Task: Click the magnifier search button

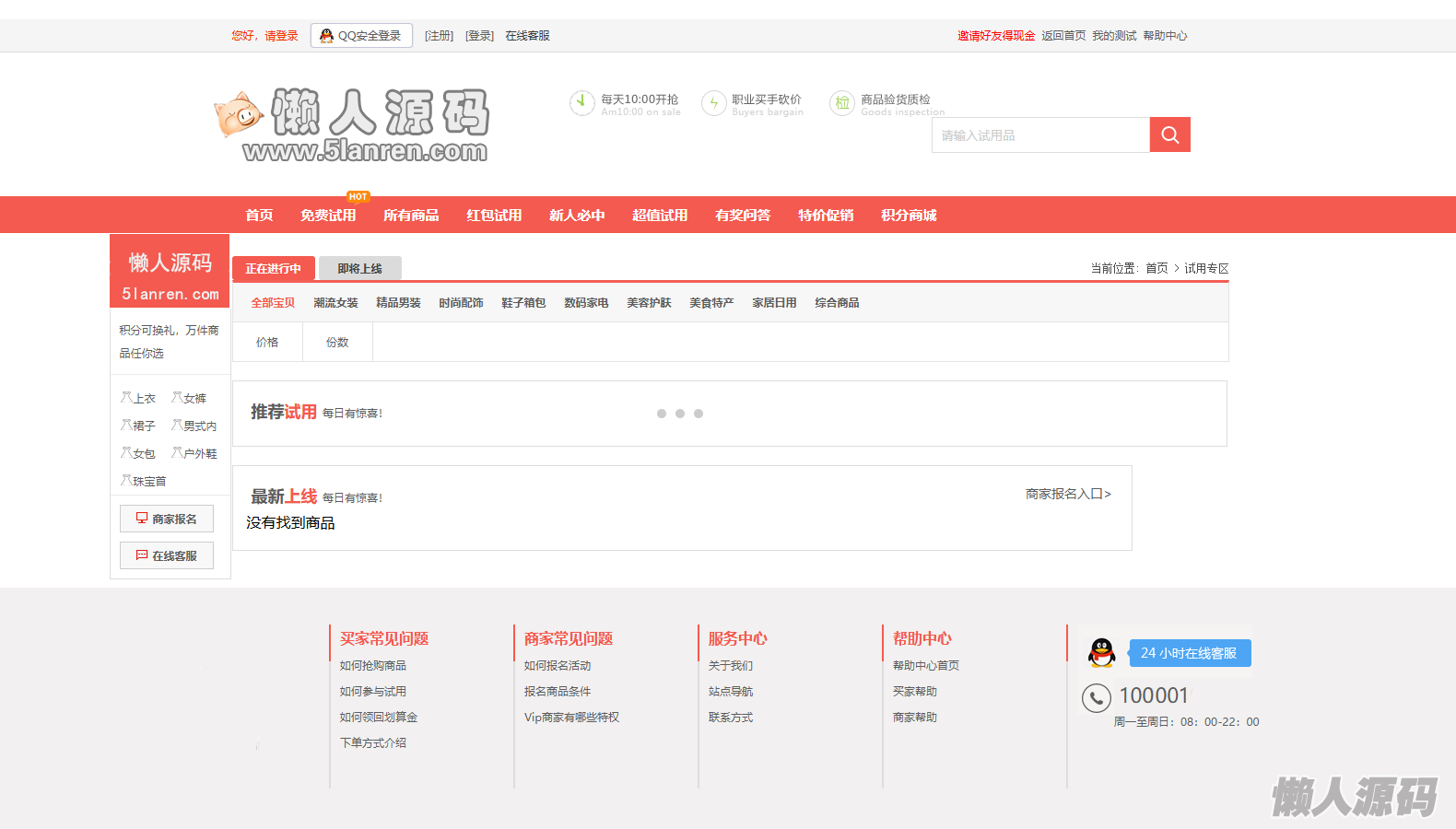Action: (x=1169, y=134)
